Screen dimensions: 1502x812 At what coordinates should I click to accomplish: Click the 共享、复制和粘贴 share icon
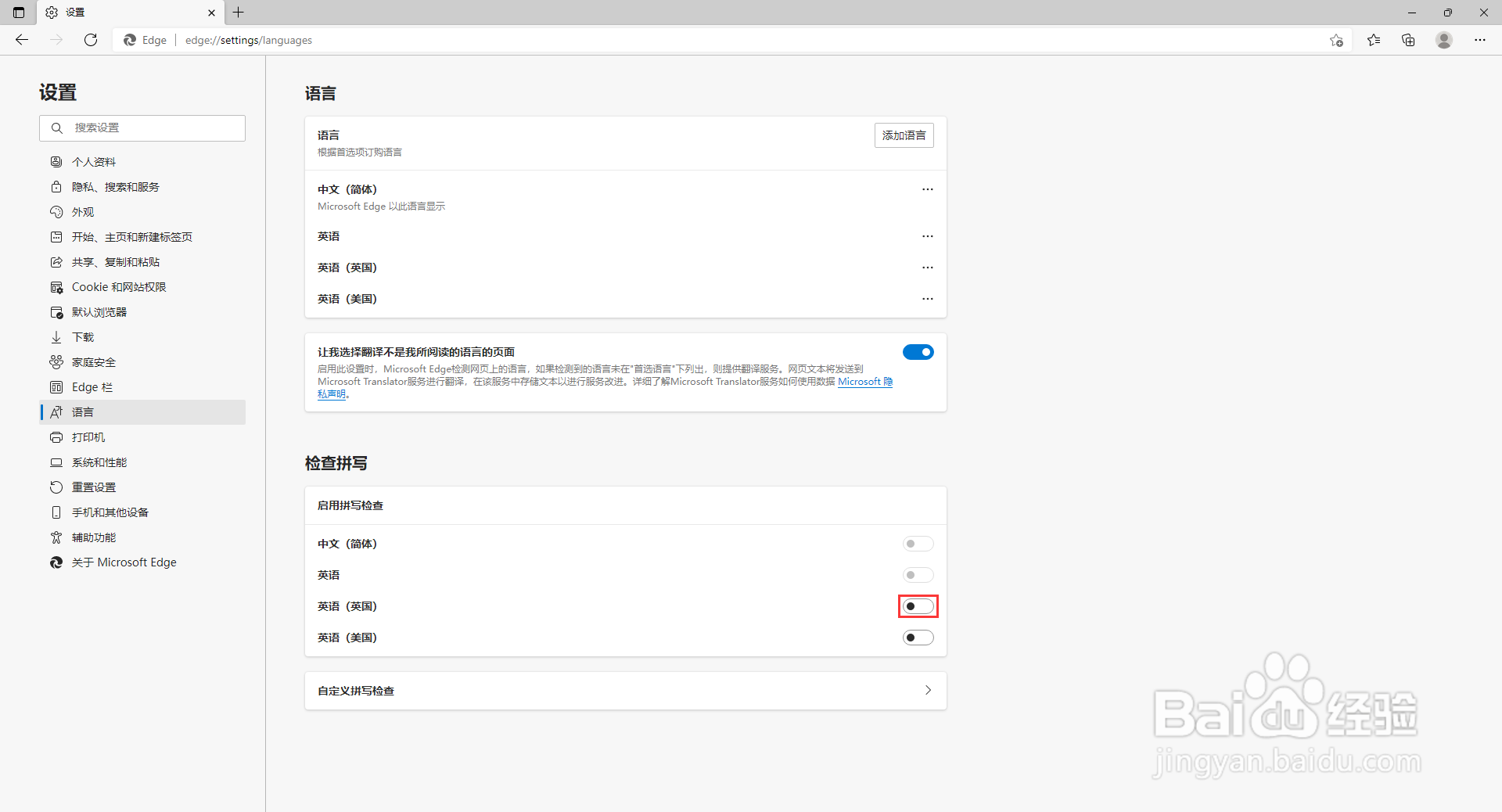coord(56,262)
